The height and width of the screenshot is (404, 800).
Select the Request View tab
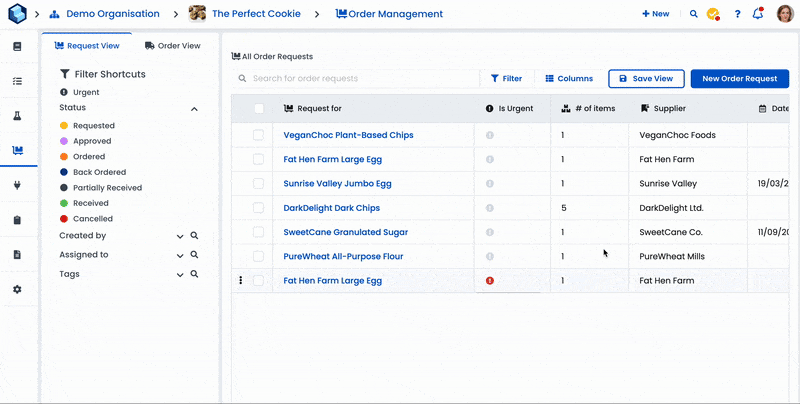[x=86, y=46]
